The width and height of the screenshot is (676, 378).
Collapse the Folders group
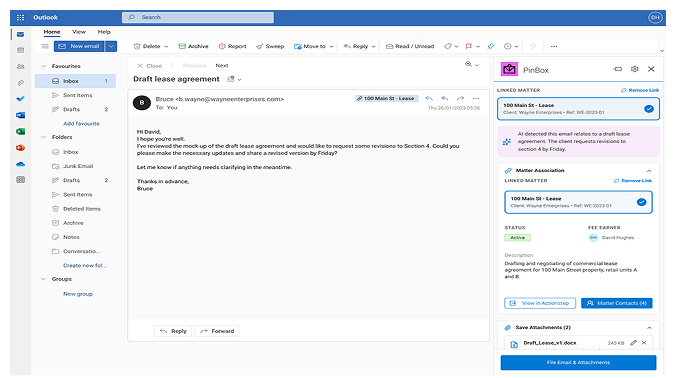(43, 137)
